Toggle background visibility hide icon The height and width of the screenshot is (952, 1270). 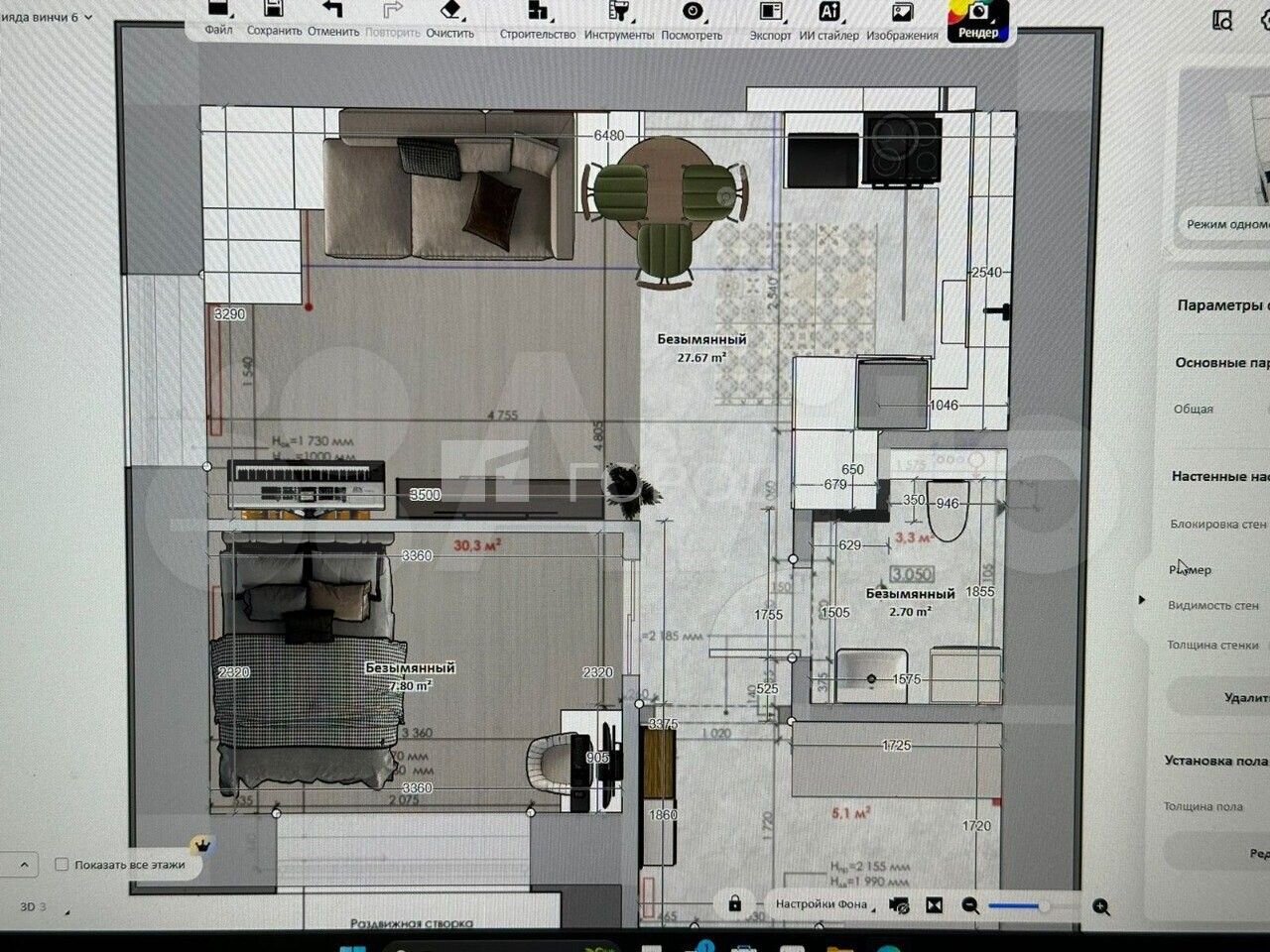(900, 905)
